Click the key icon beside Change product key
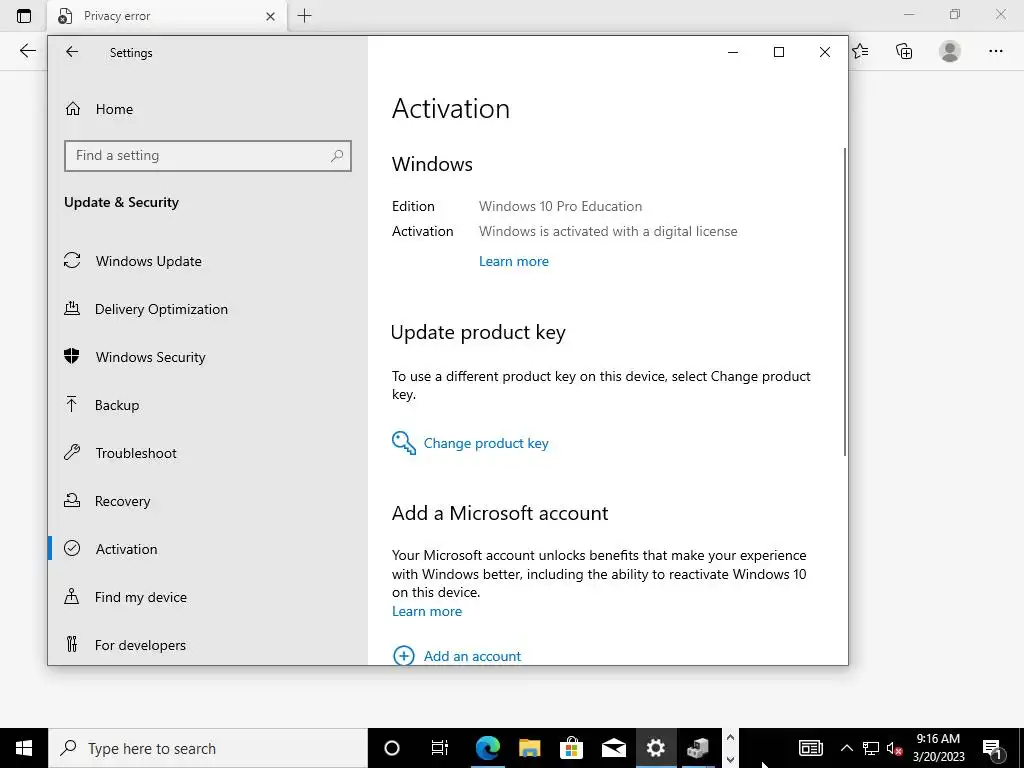Image resolution: width=1024 pixels, height=768 pixels. click(x=404, y=443)
